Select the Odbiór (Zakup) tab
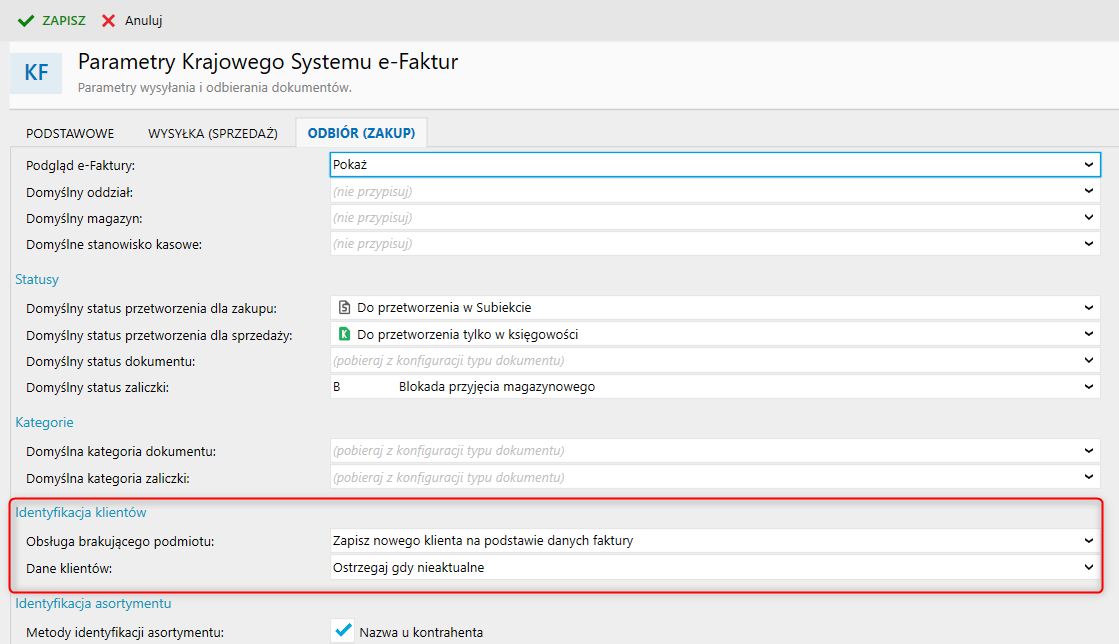Screen dimensions: 1119x644 coord(361,133)
